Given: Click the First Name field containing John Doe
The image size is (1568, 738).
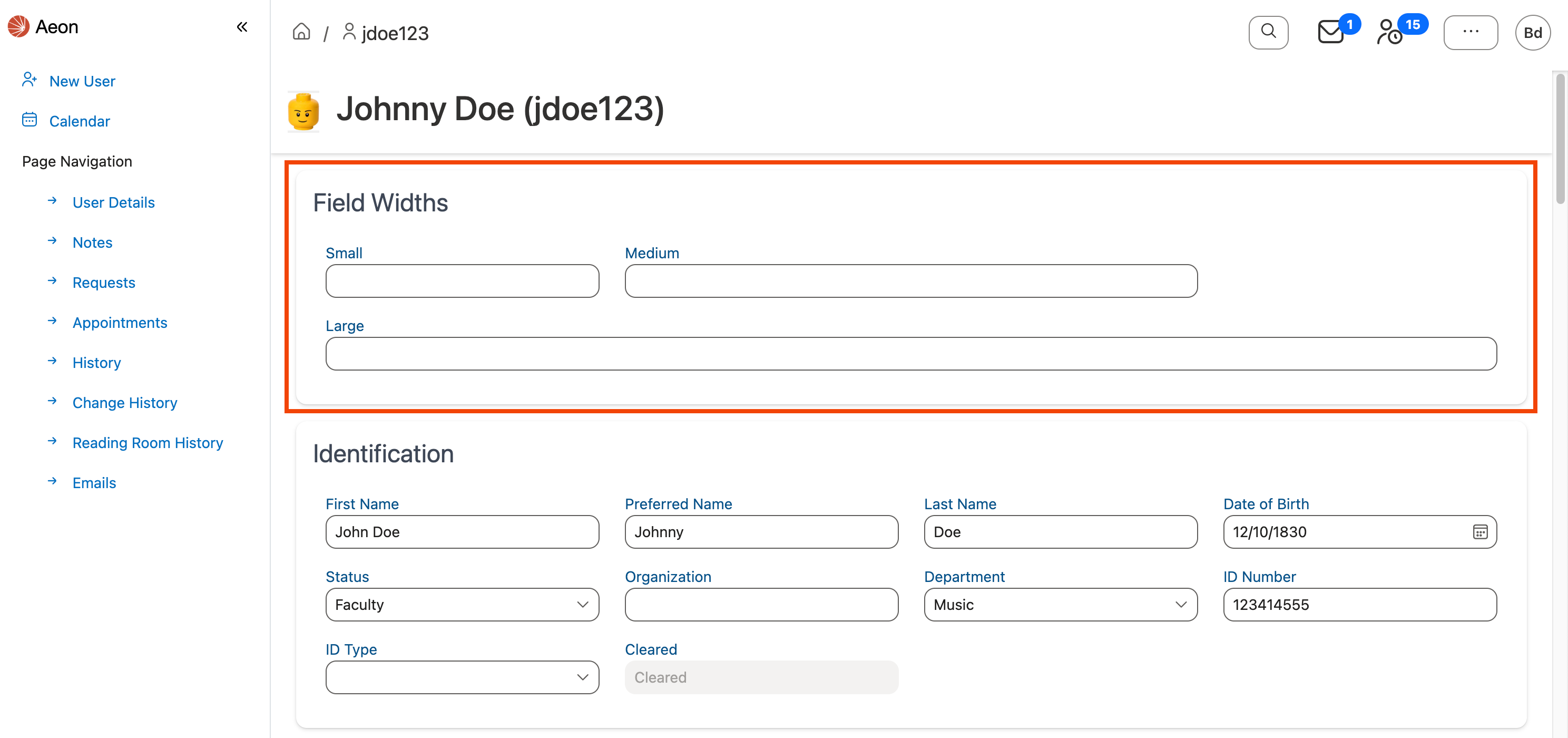Looking at the screenshot, I should 462,531.
